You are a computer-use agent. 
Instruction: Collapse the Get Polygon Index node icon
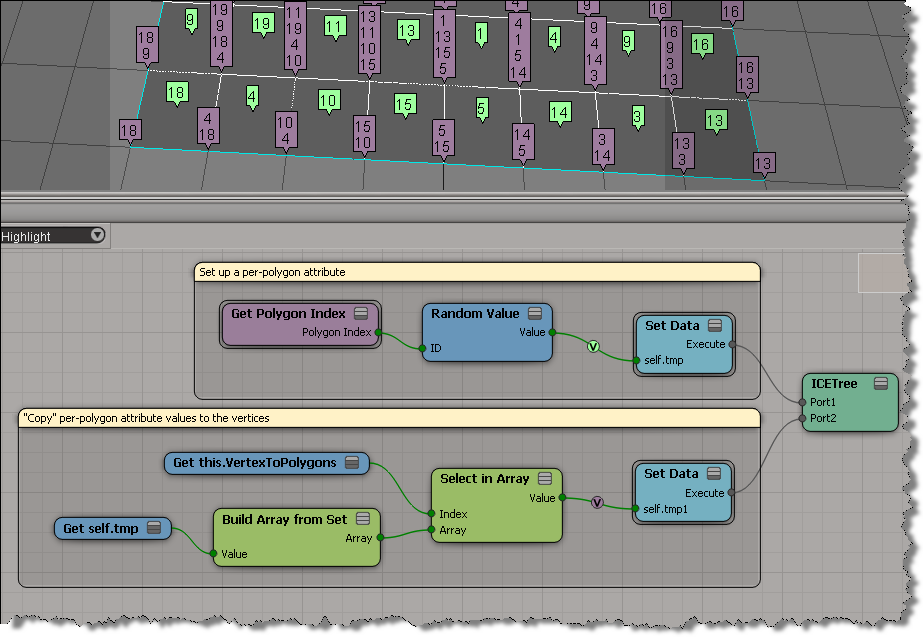pos(361,314)
